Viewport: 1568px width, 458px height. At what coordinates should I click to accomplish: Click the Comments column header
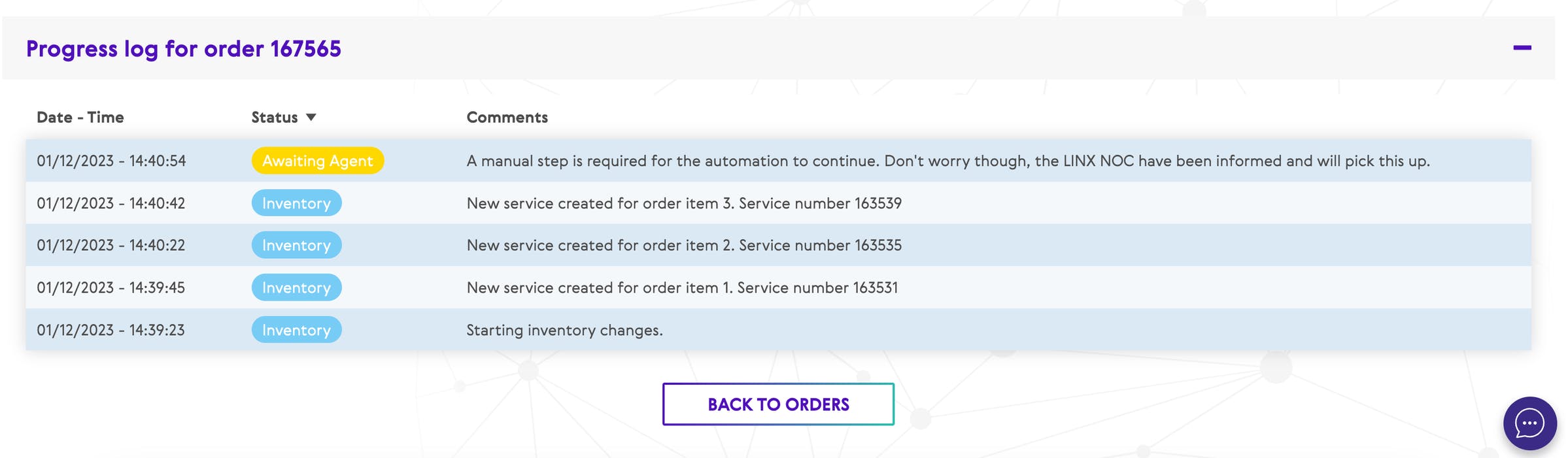point(507,117)
